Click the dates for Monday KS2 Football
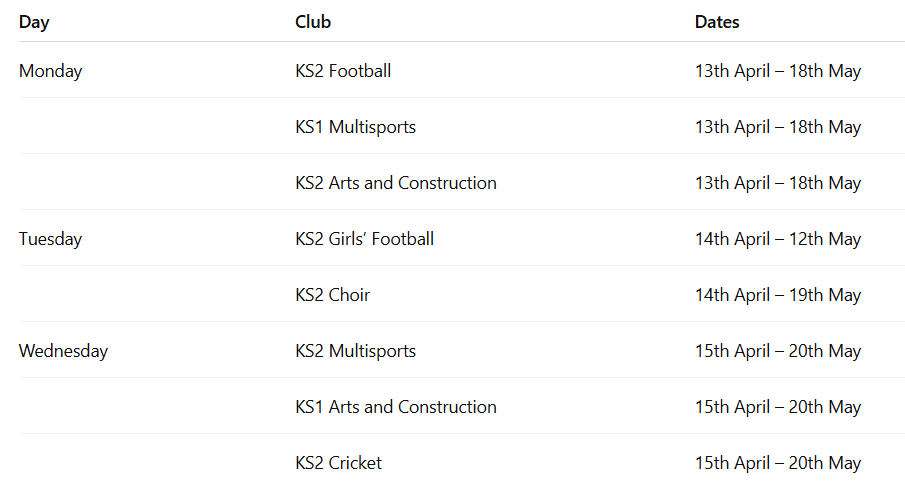905x502 pixels. click(x=778, y=71)
